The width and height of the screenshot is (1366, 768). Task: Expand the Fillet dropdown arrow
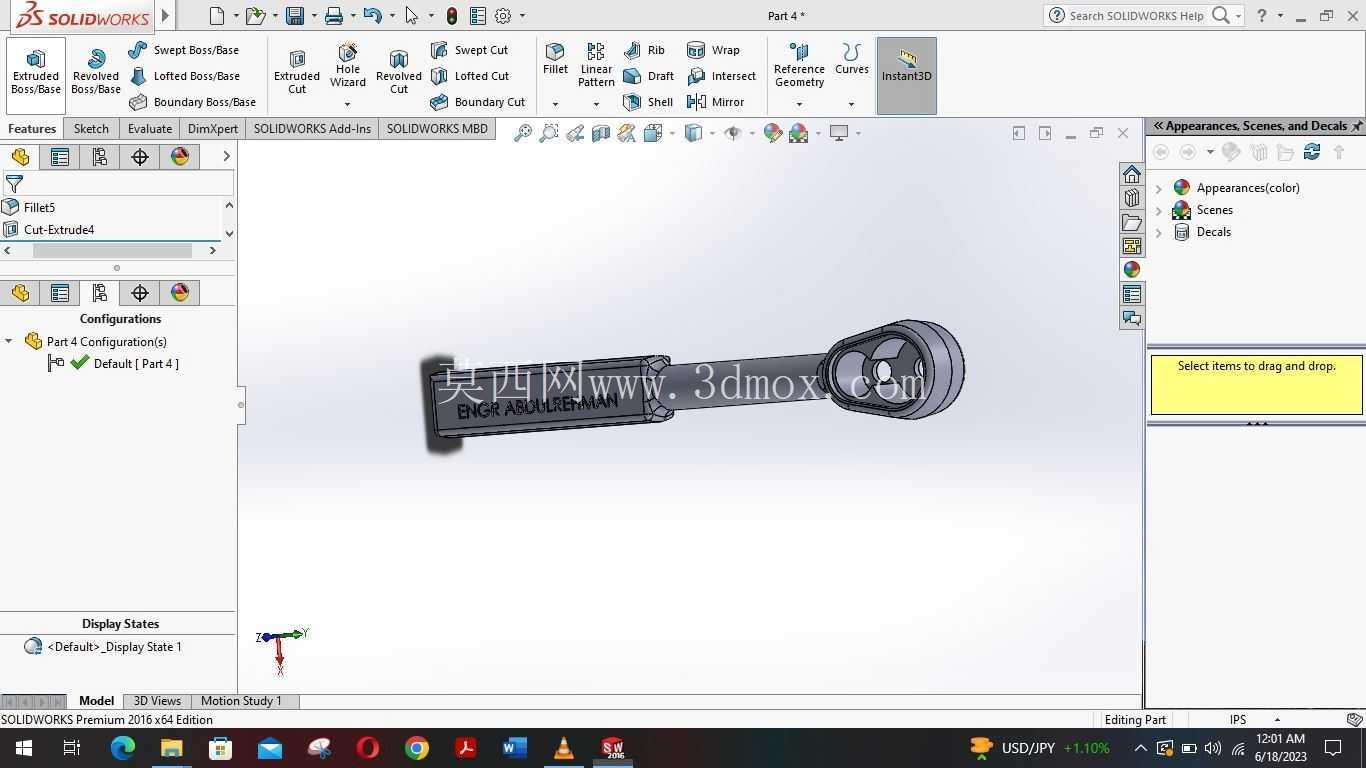(555, 104)
